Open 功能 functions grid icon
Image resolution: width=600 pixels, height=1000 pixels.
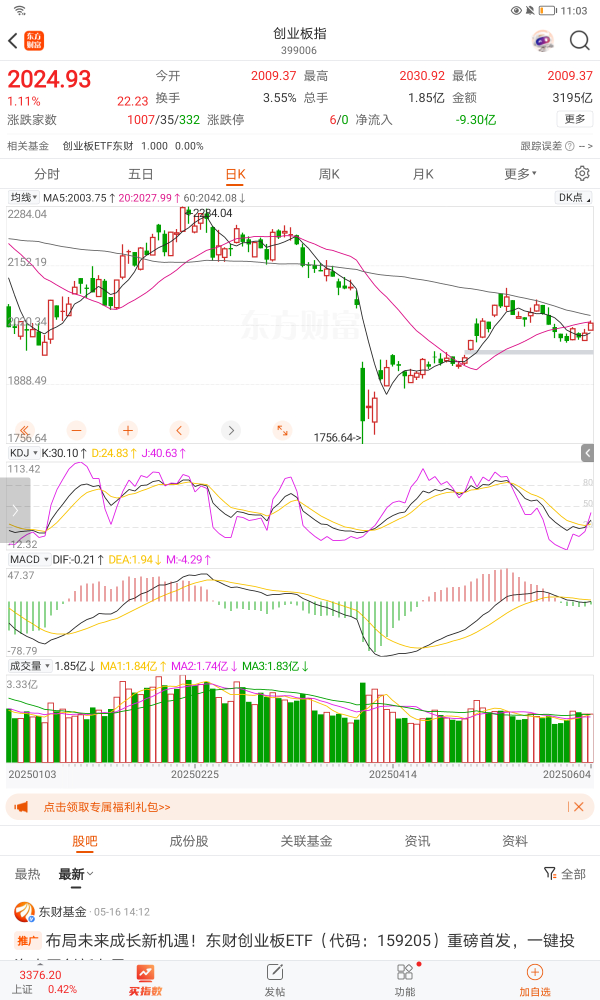(x=405, y=978)
